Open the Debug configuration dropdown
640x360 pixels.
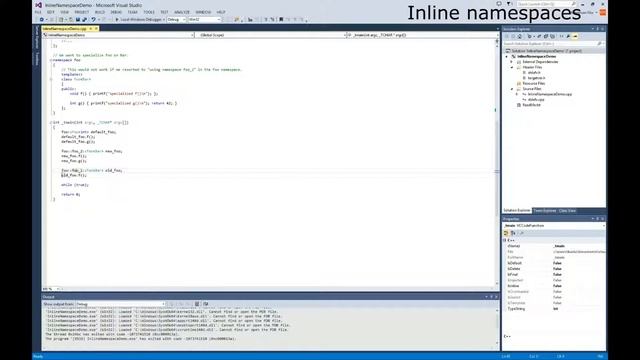coord(176,19)
